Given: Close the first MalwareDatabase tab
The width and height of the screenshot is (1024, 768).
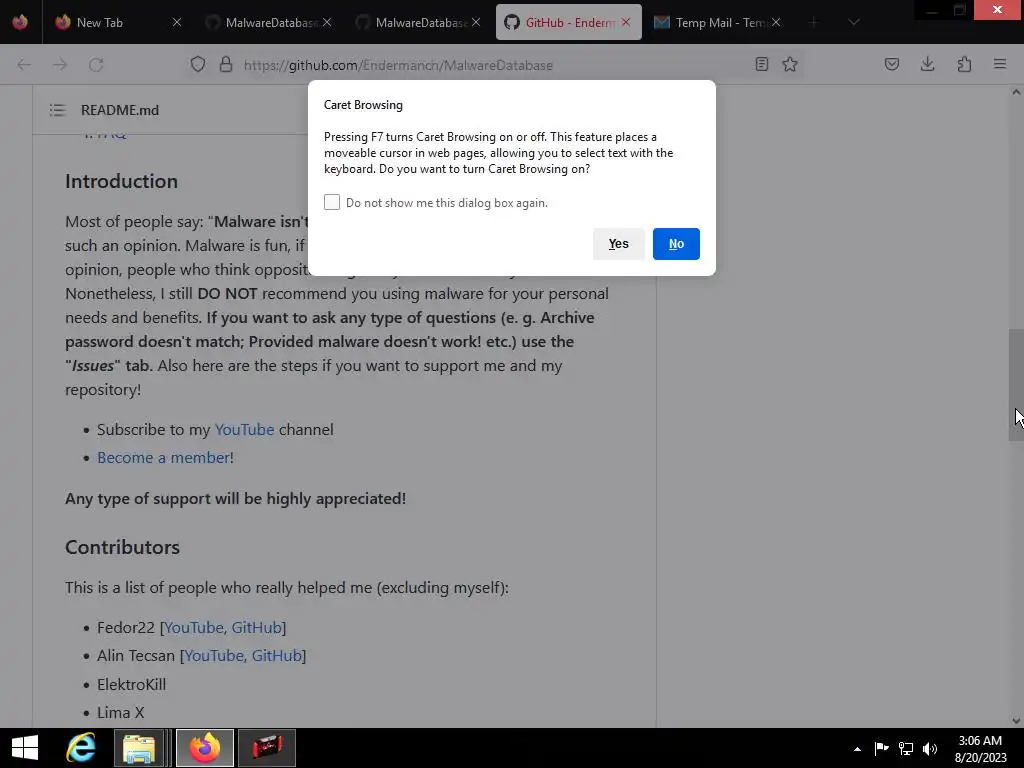Looking at the screenshot, I should click(327, 22).
